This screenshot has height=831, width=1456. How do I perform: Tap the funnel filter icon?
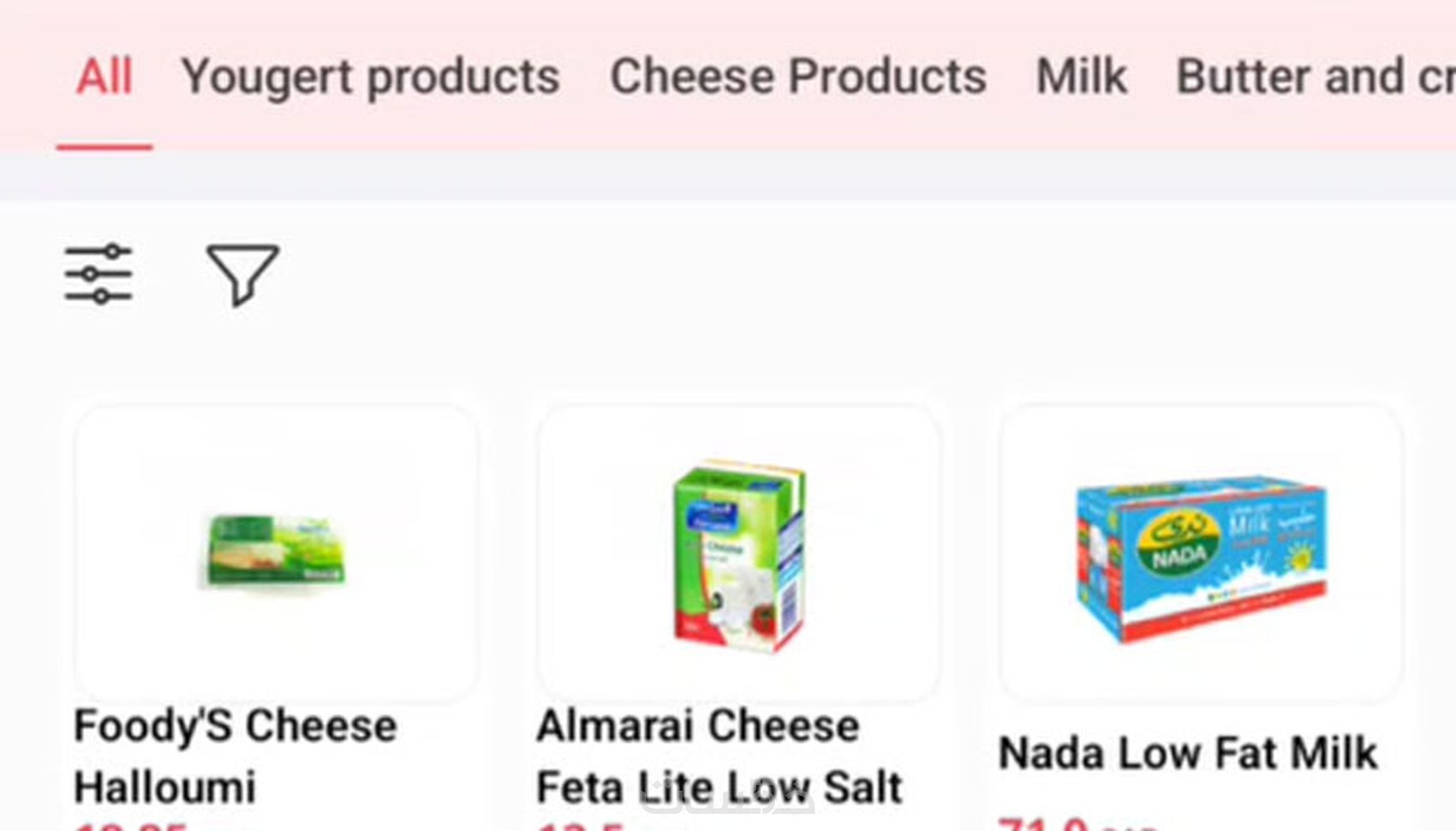[x=242, y=274]
